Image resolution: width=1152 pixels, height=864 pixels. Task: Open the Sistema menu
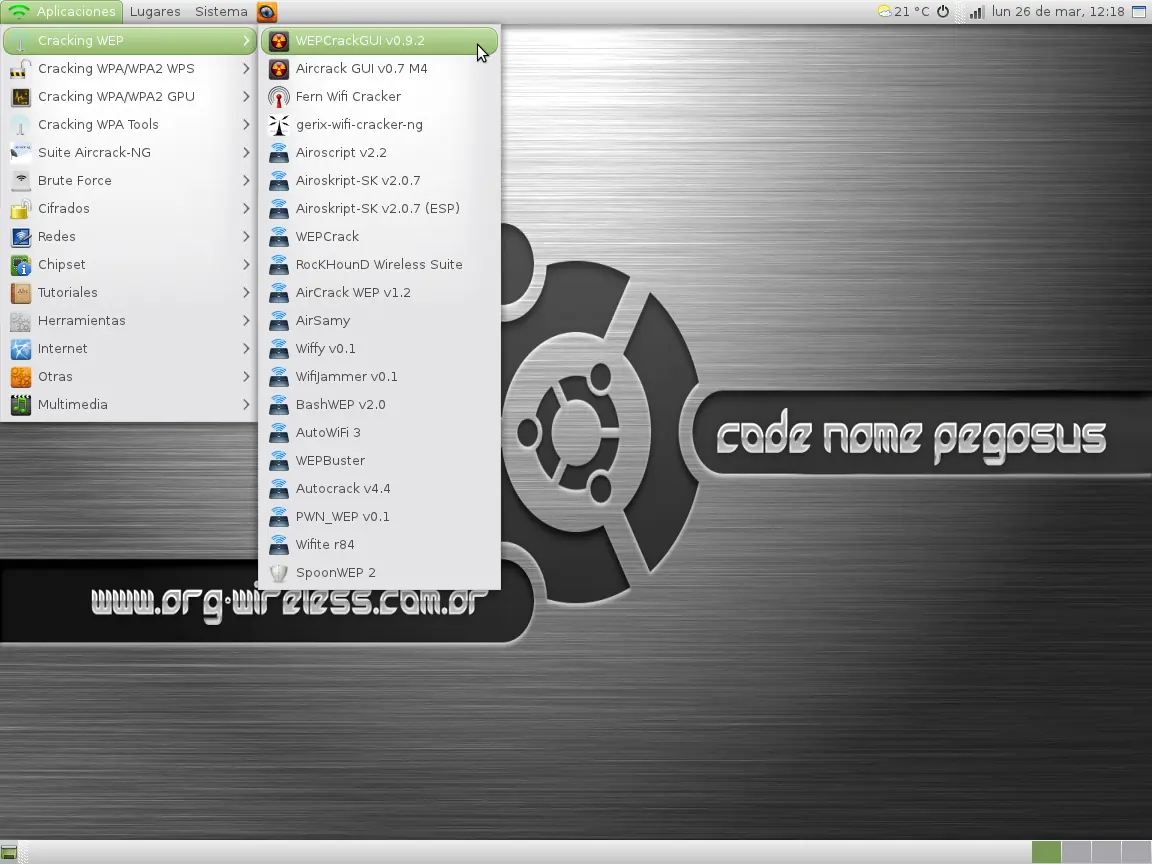point(221,12)
